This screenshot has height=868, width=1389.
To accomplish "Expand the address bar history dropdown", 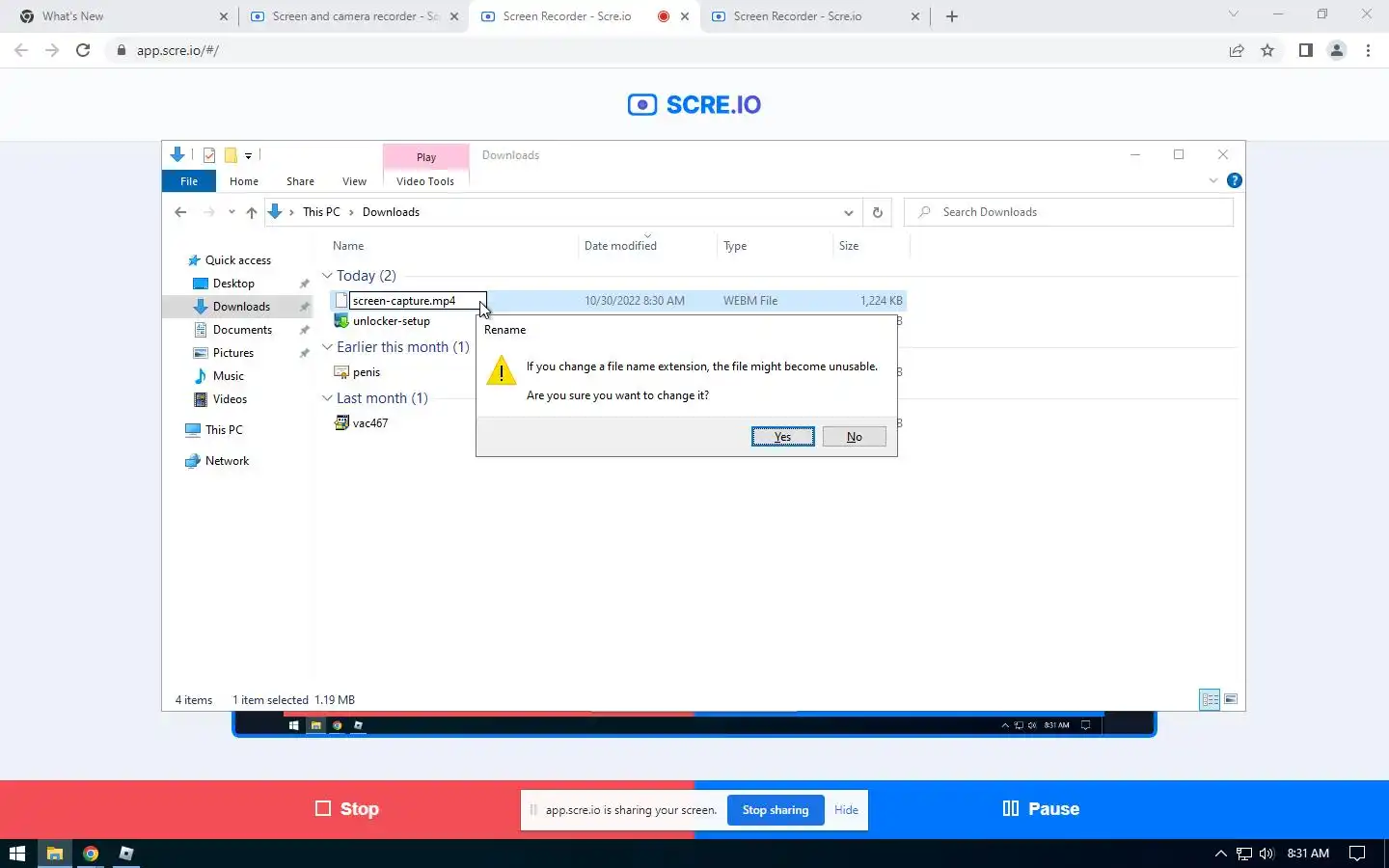I will (x=848, y=212).
